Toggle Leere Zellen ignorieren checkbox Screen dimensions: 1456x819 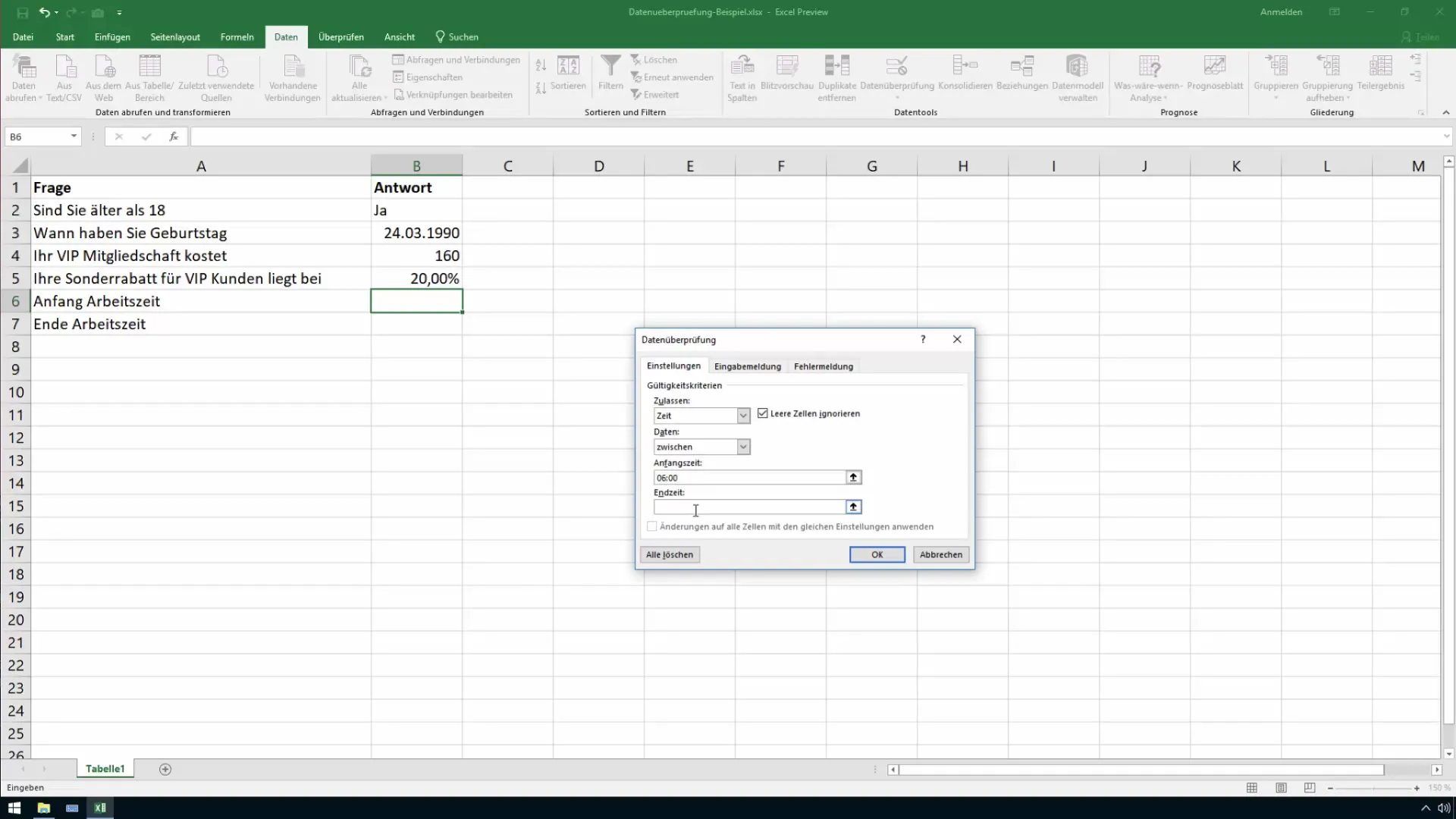coord(763,413)
